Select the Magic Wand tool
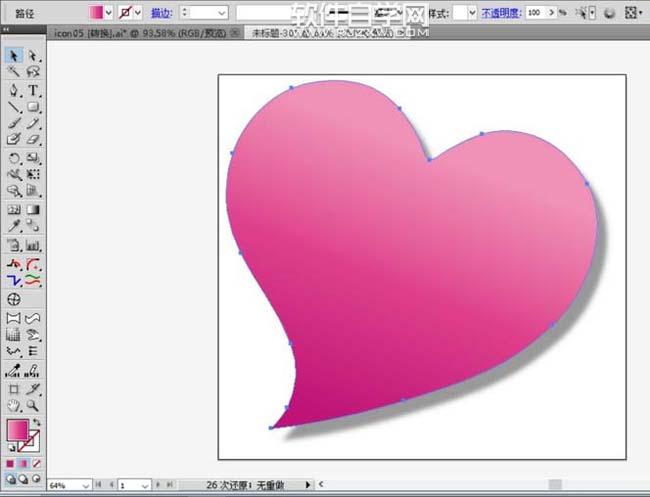Image resolution: width=650 pixels, height=497 pixels. pyautogui.click(x=14, y=72)
